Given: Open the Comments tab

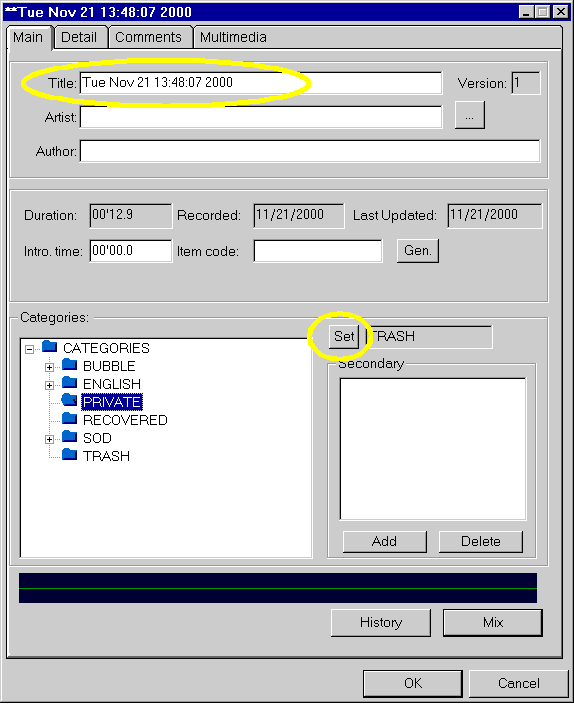Looking at the screenshot, I should coord(148,37).
